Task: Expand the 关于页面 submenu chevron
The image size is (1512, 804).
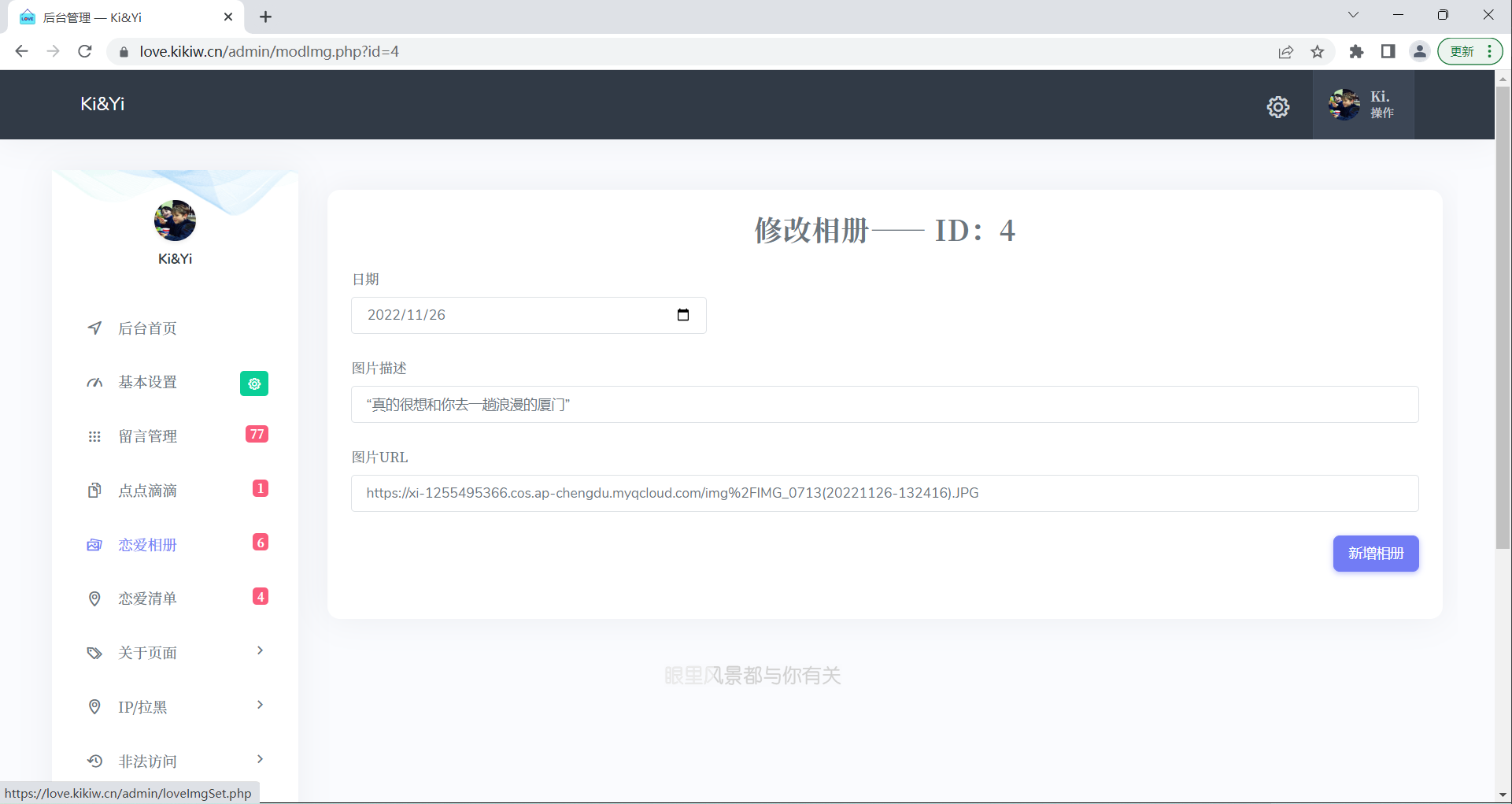Action: (260, 650)
